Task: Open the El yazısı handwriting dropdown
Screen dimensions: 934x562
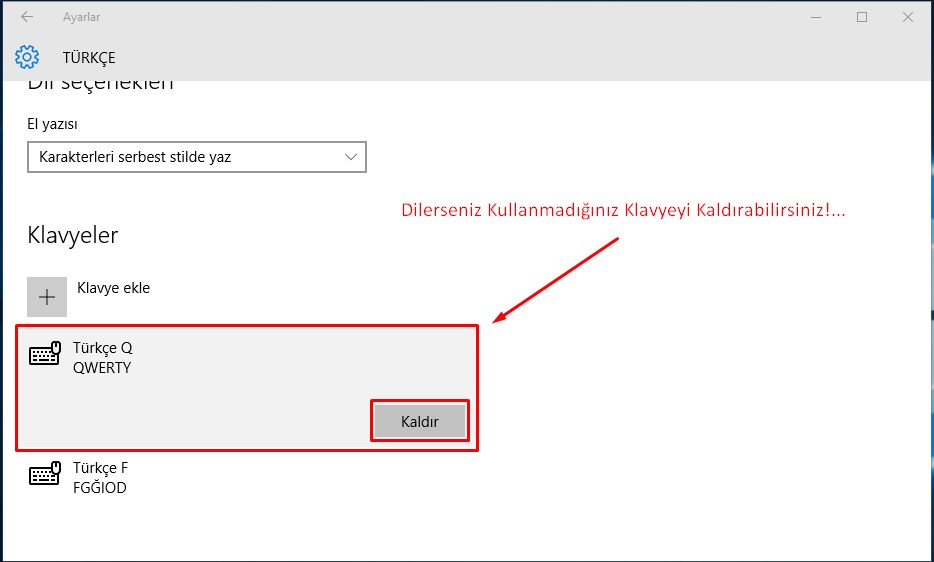Action: click(x=196, y=157)
